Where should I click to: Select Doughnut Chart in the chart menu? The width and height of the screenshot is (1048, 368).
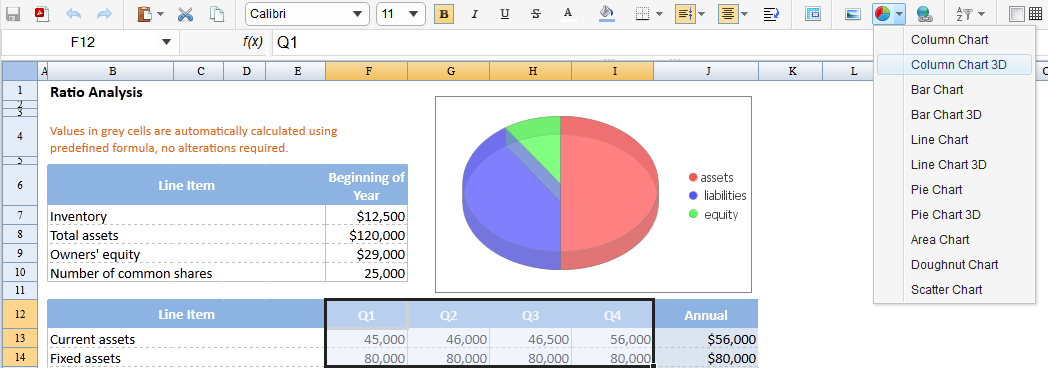click(x=954, y=265)
